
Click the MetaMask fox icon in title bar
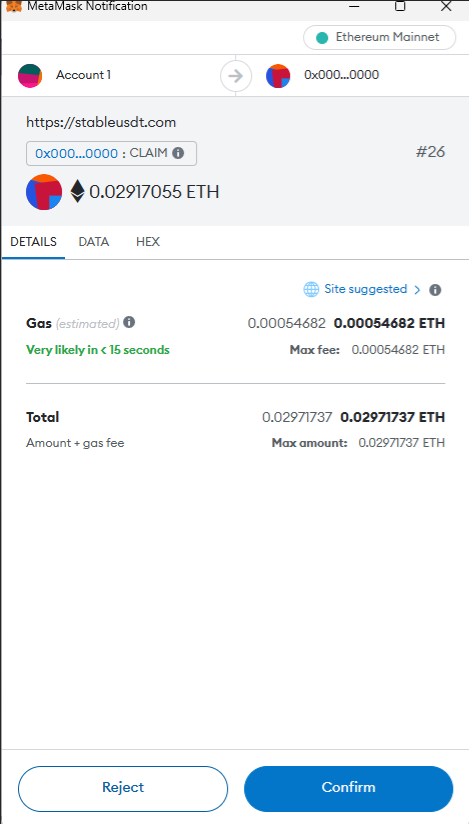click(x=14, y=6)
